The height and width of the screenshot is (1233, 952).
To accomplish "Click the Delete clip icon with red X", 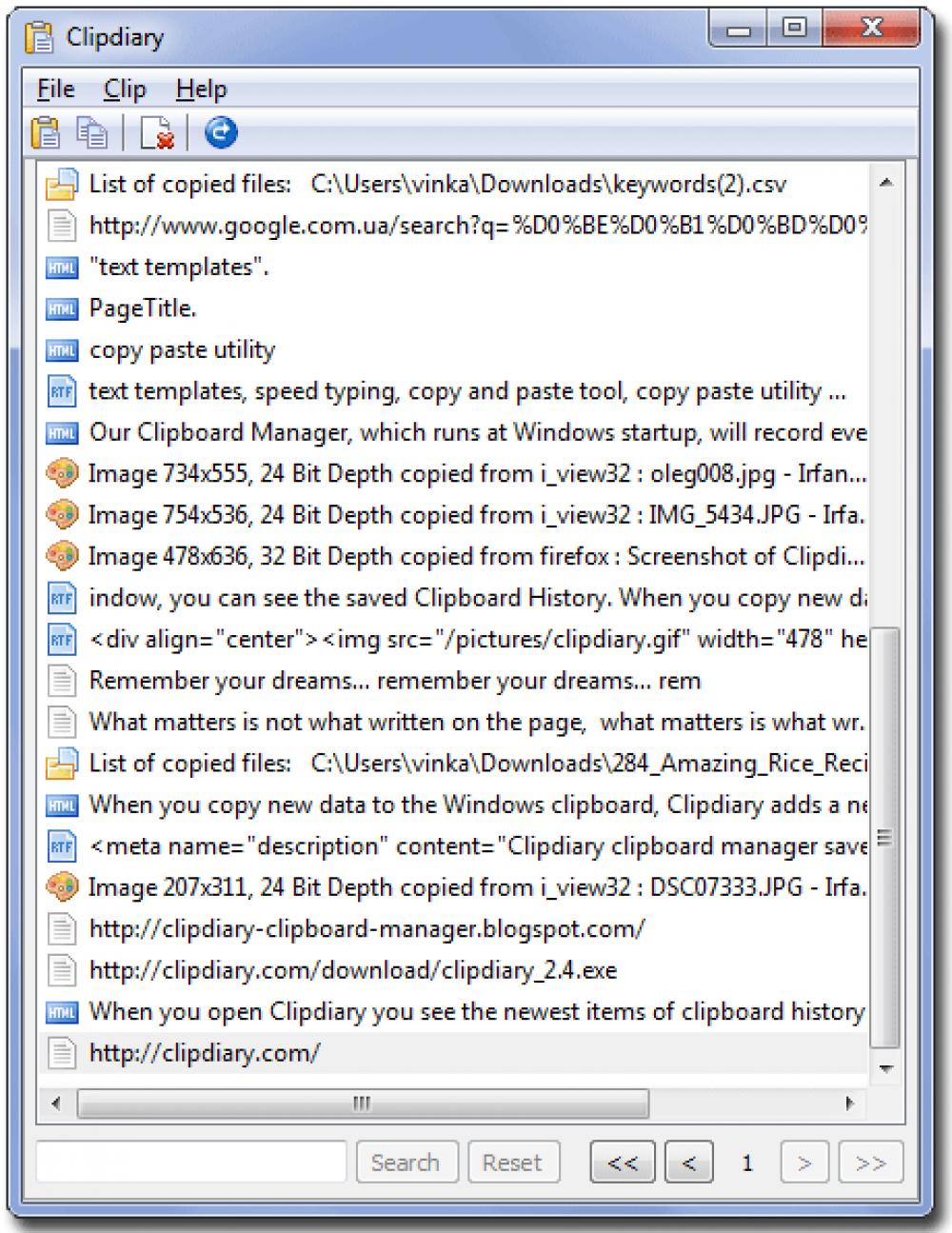I will [x=155, y=131].
